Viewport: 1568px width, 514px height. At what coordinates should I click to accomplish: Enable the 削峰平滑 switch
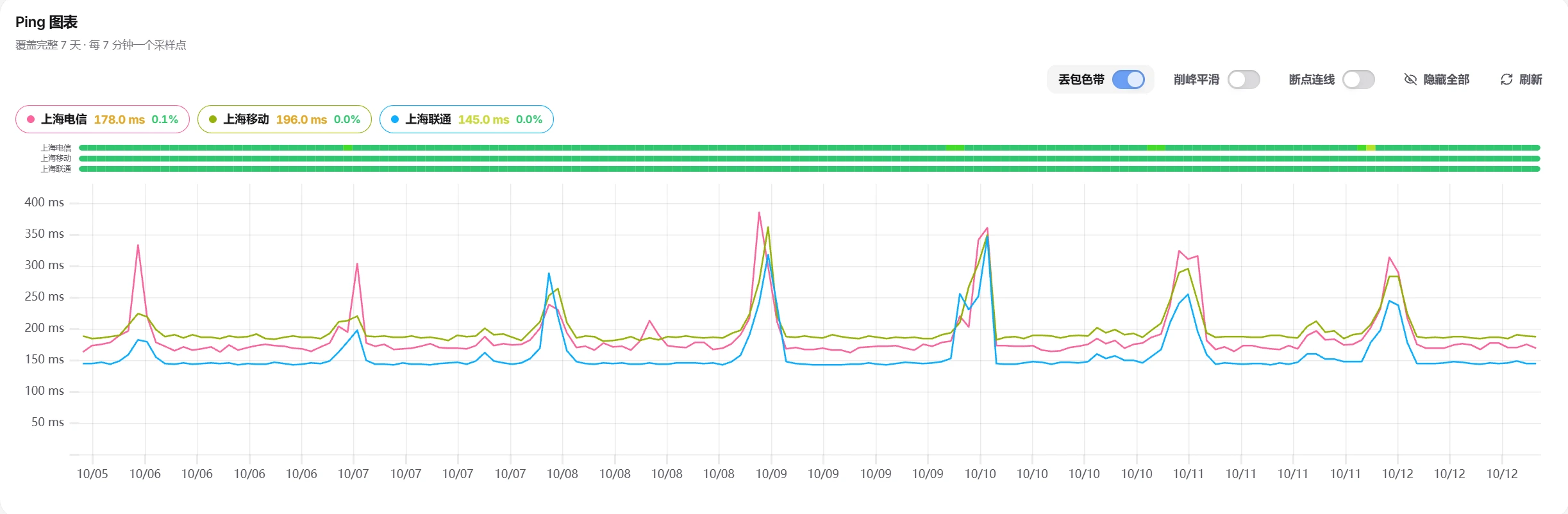(1244, 79)
